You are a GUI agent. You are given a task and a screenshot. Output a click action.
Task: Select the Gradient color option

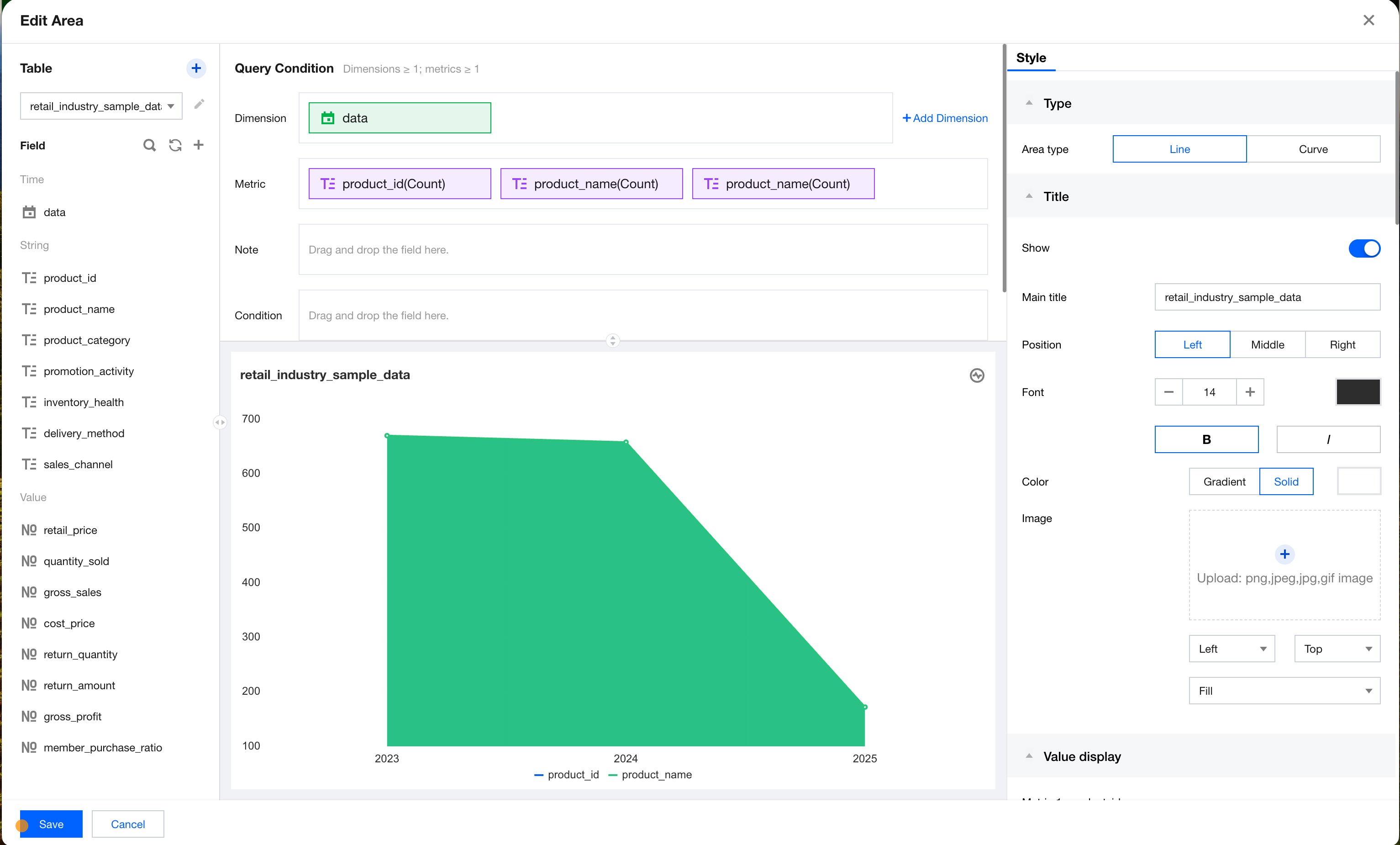[1224, 481]
